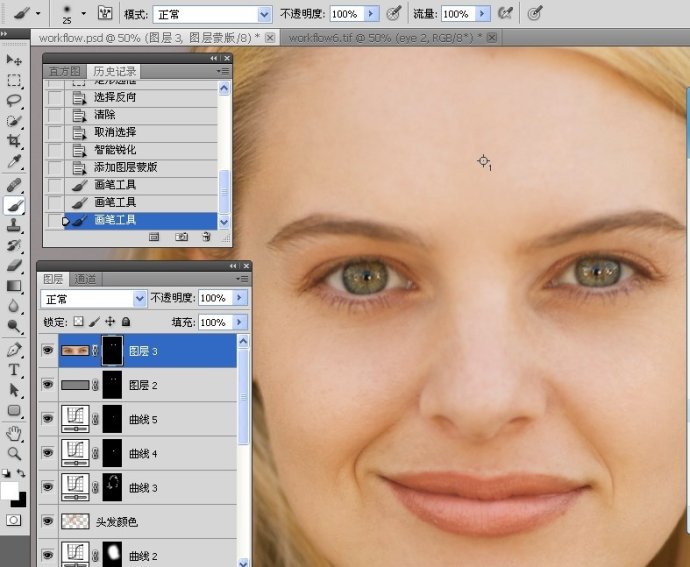Create new snapshot in History panel

tap(181, 237)
